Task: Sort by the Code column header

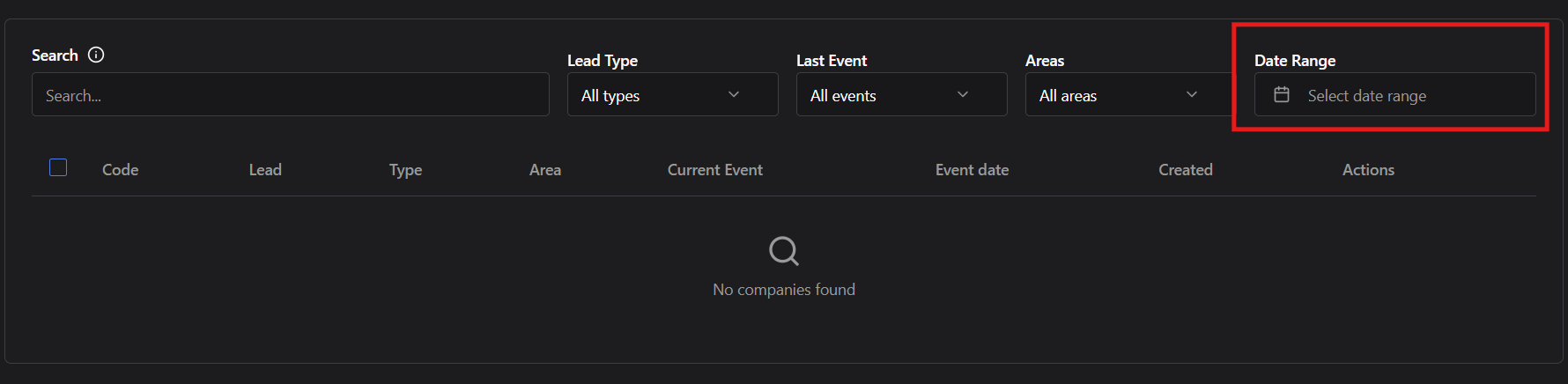Action: (x=120, y=170)
